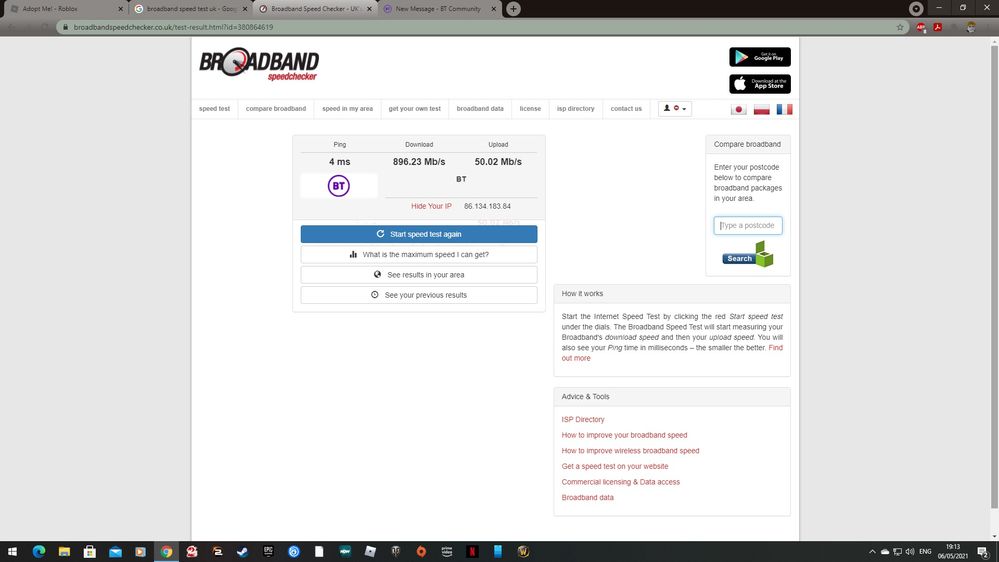Click the purple BT provider logo
This screenshot has width=999, height=562.
click(339, 186)
